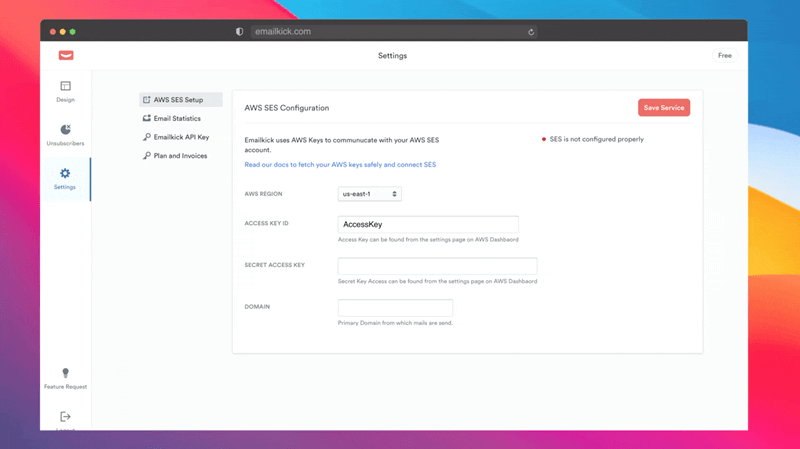Open the Design section icon
The image size is (800, 449).
[65, 86]
